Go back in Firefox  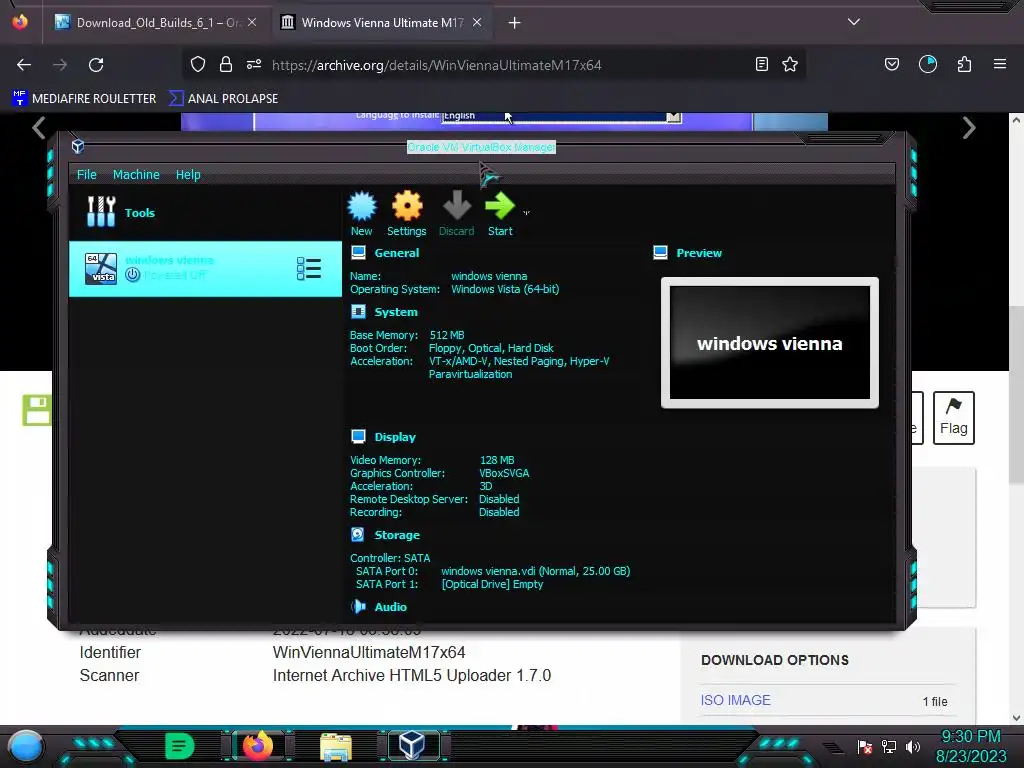click(24, 65)
